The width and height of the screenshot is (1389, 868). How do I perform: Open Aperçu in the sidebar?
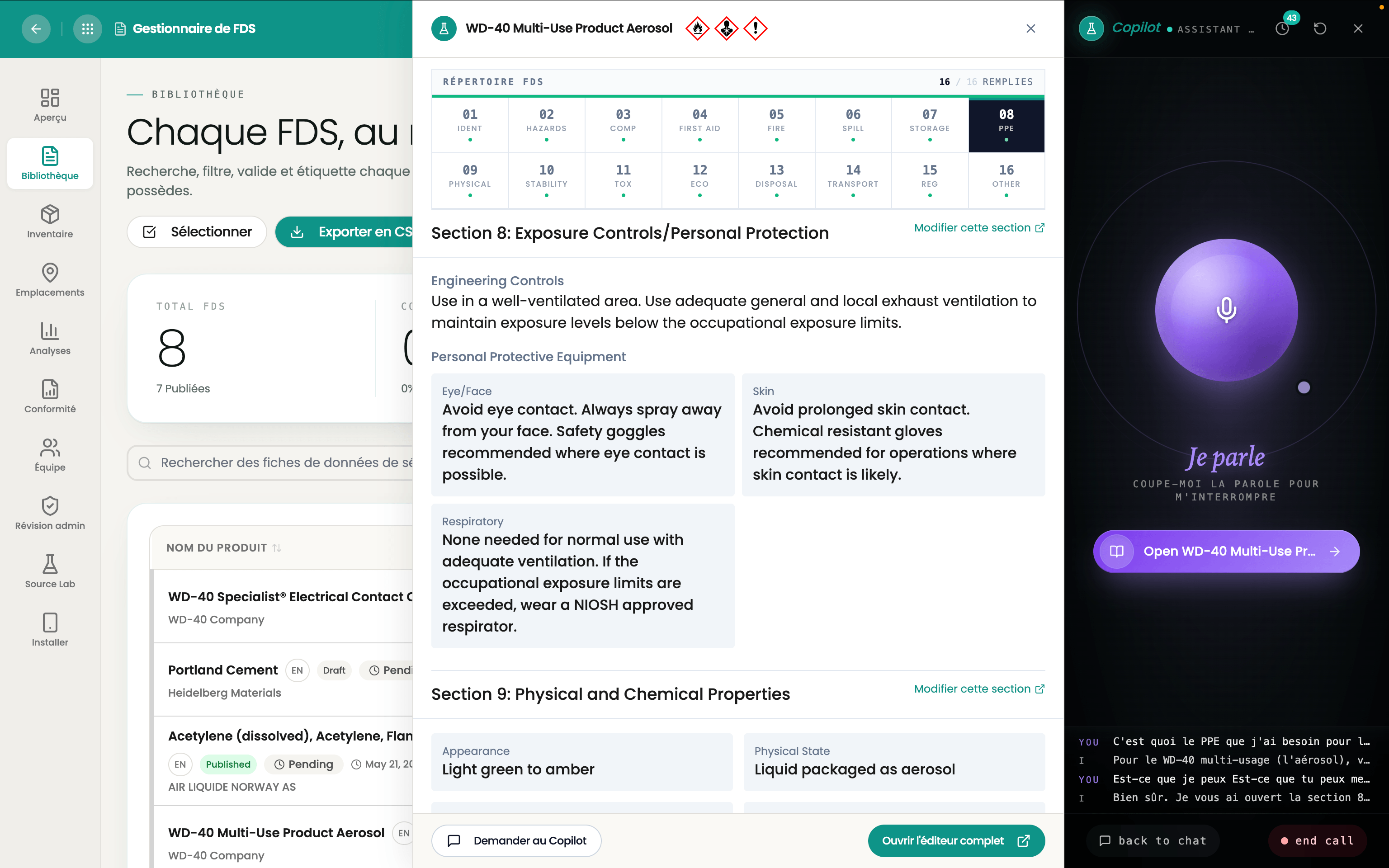click(x=50, y=105)
